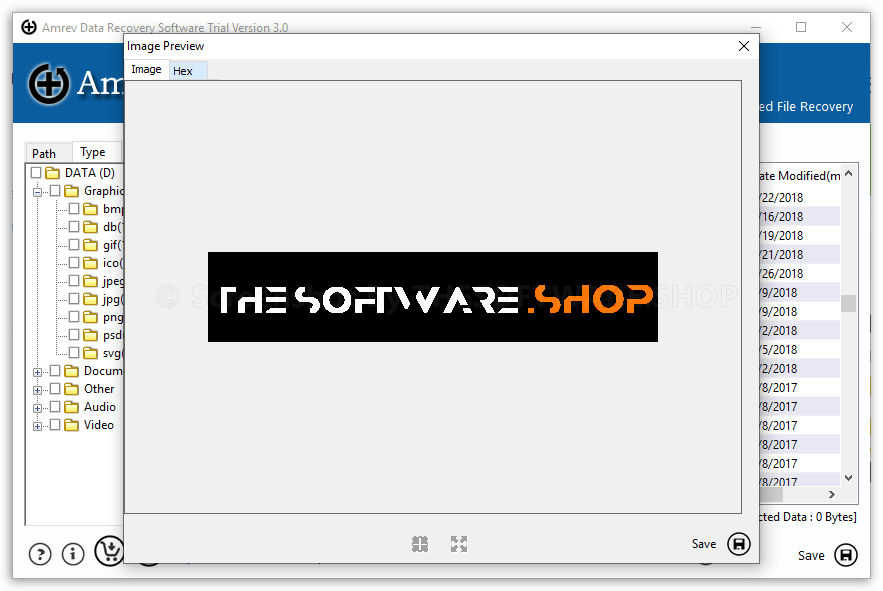Viewport: 883px width, 591px height.
Task: View software information via the info icon
Action: point(72,553)
